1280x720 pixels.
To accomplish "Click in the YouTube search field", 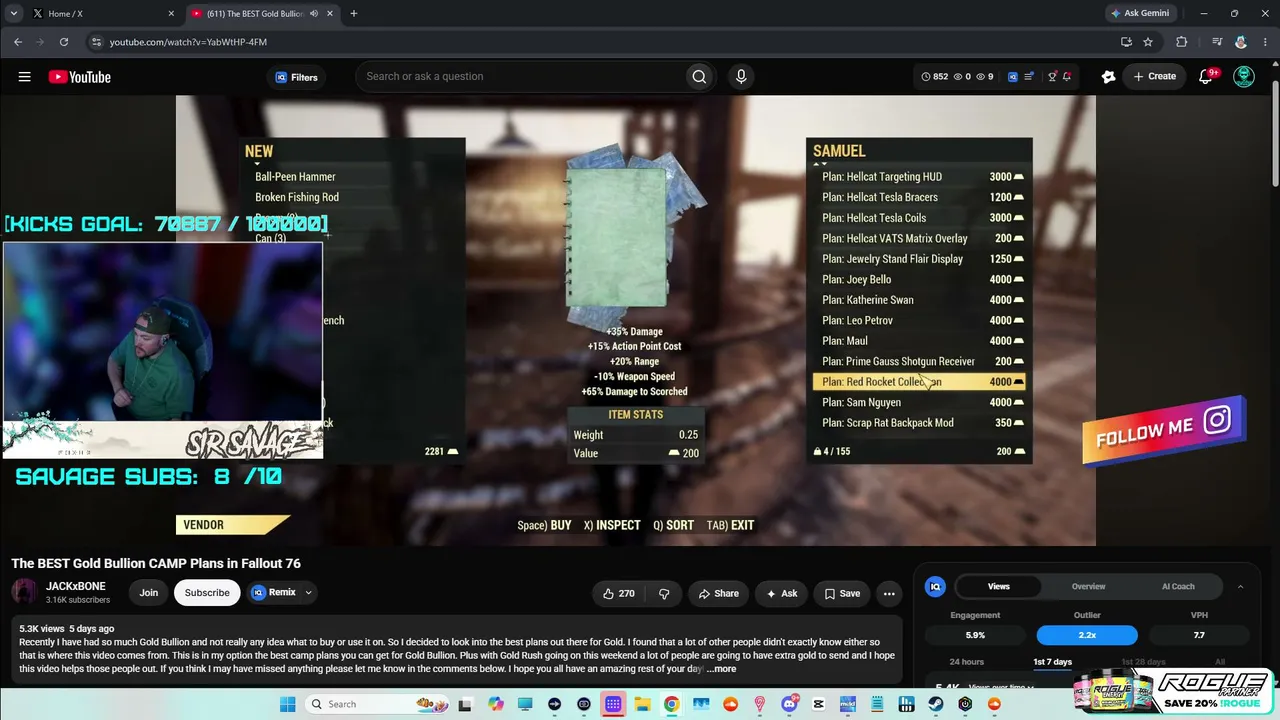I will click(x=520, y=77).
